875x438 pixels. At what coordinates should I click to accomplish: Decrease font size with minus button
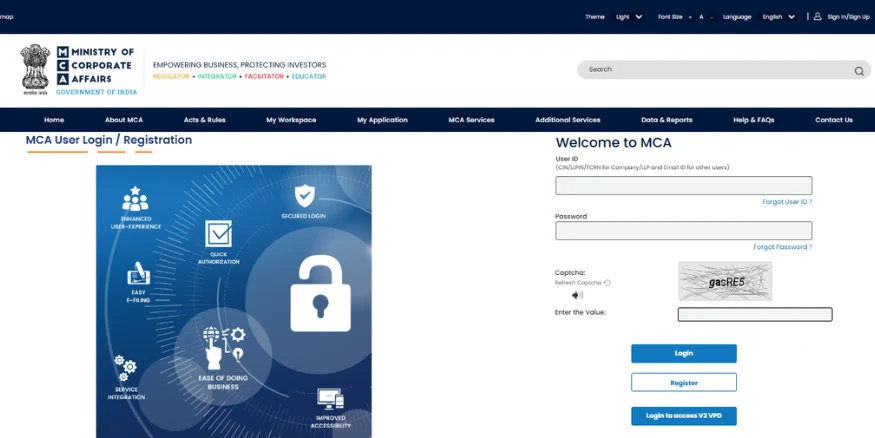click(x=711, y=17)
